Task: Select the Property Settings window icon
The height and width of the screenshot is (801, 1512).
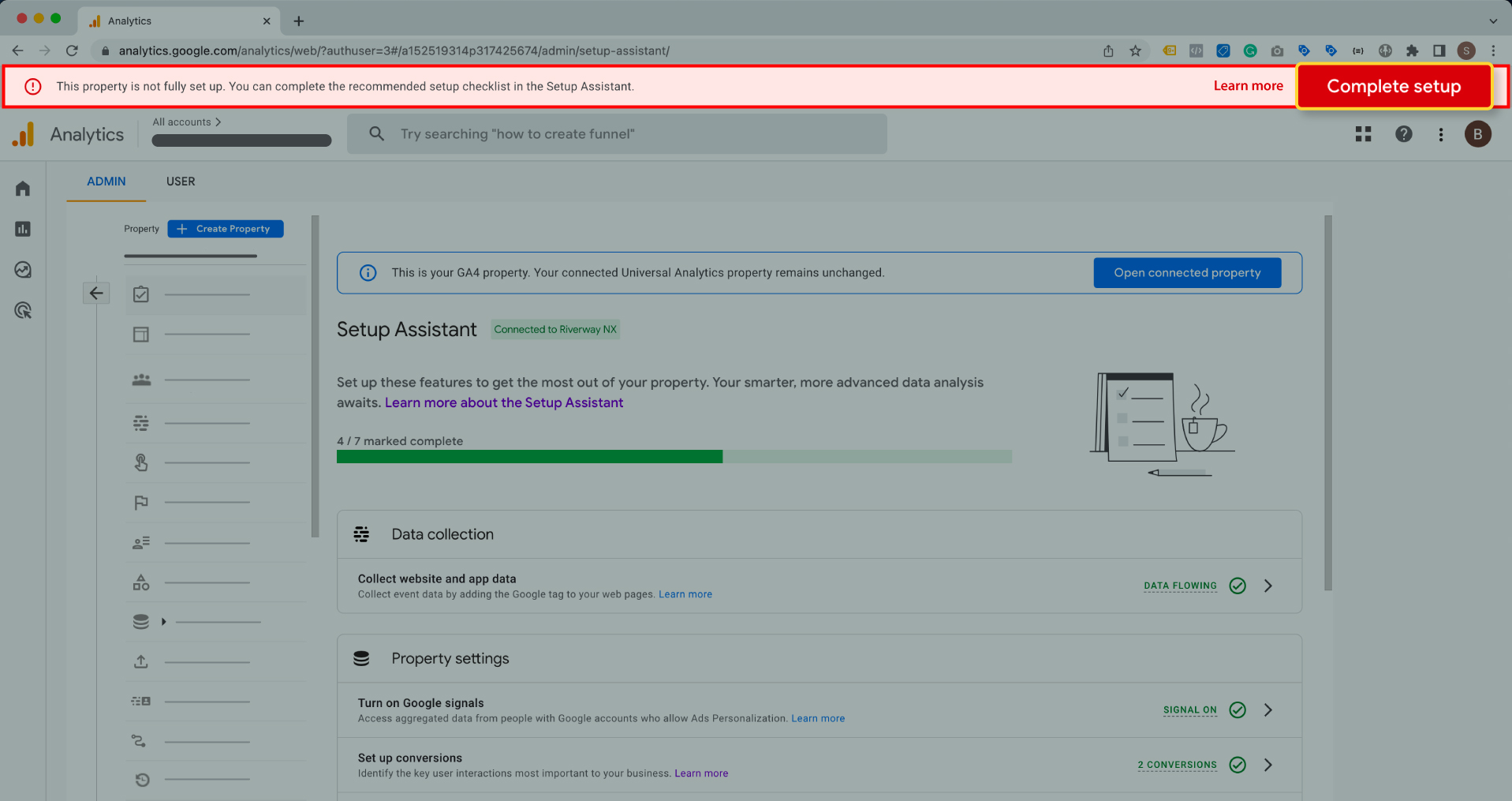Action: [141, 335]
